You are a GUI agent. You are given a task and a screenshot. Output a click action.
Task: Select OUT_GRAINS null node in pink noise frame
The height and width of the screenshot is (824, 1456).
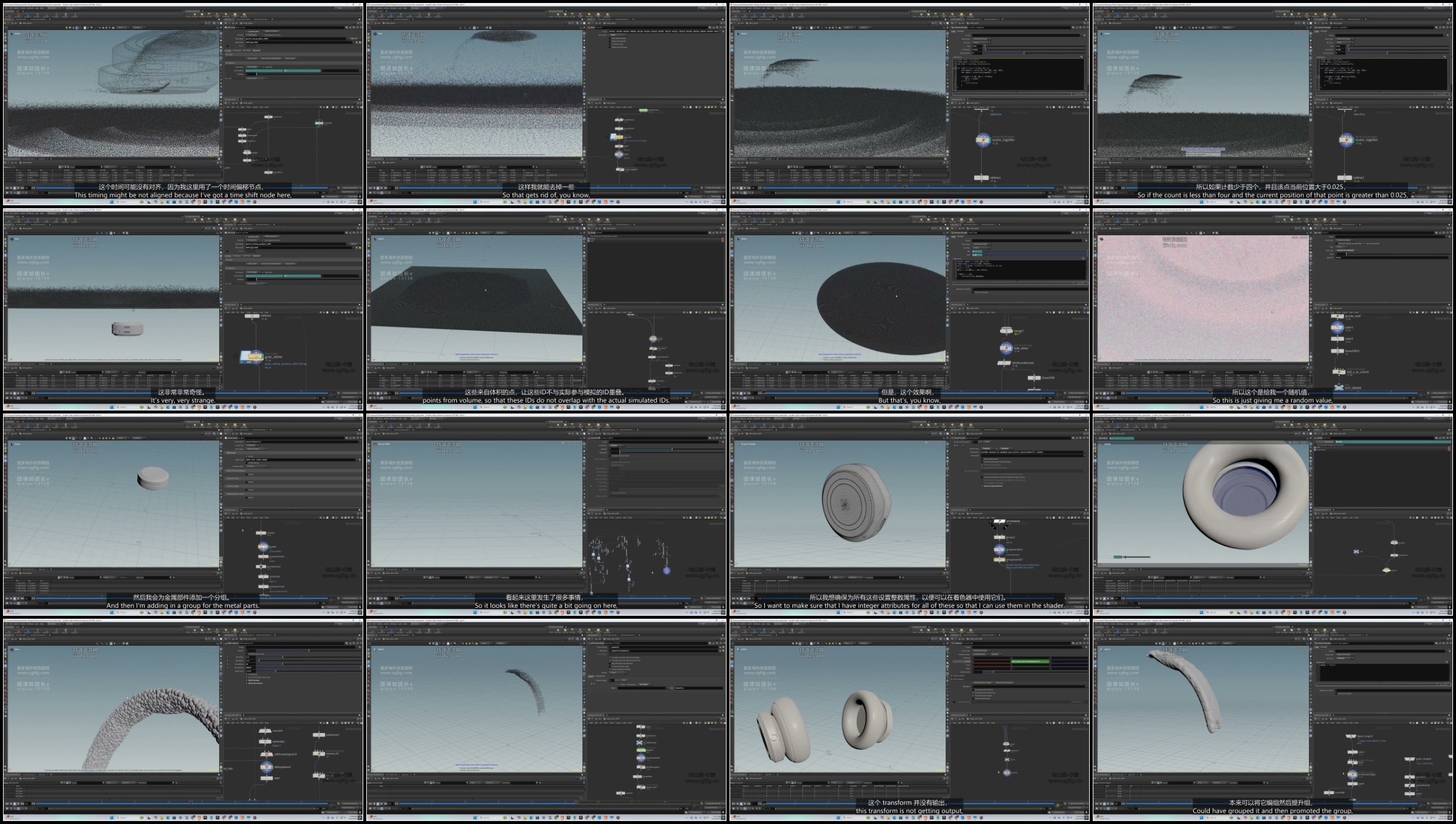click(1338, 388)
